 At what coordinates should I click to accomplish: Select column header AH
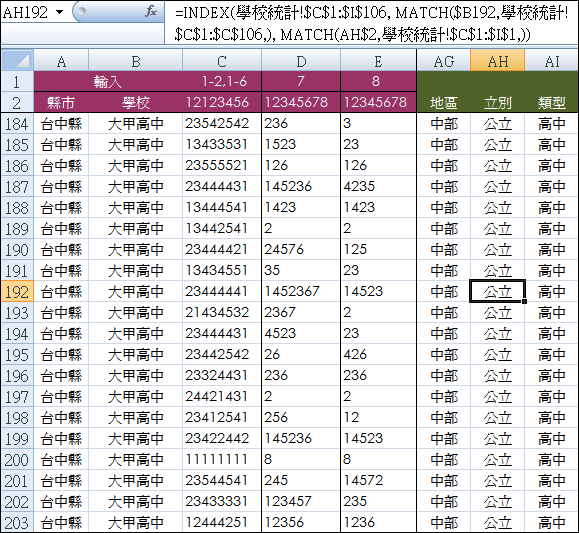click(x=497, y=61)
